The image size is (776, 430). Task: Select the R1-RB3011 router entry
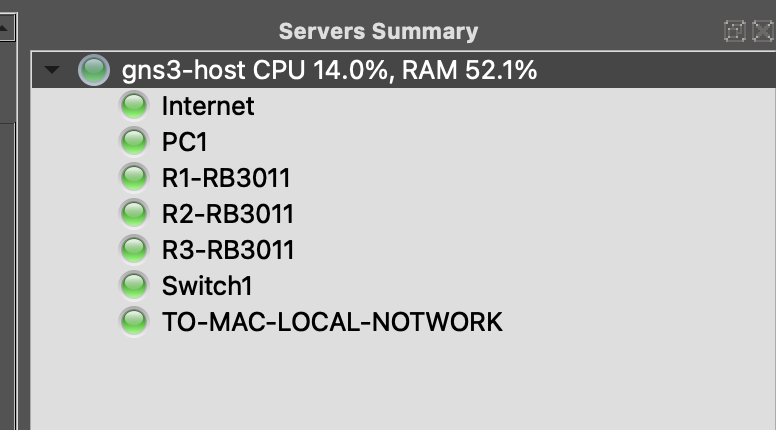coord(226,178)
